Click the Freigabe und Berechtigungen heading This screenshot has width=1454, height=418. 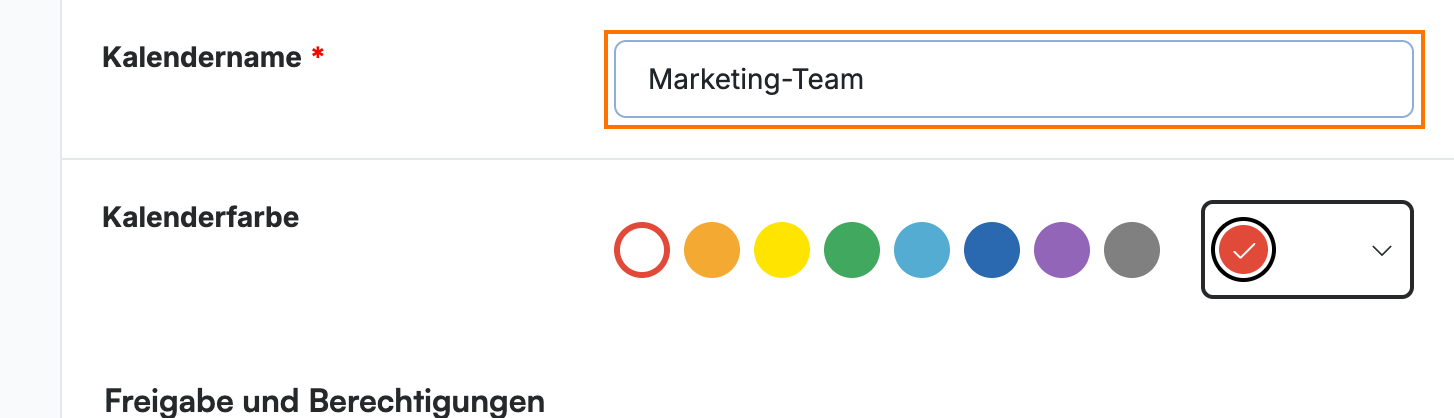[325, 401]
